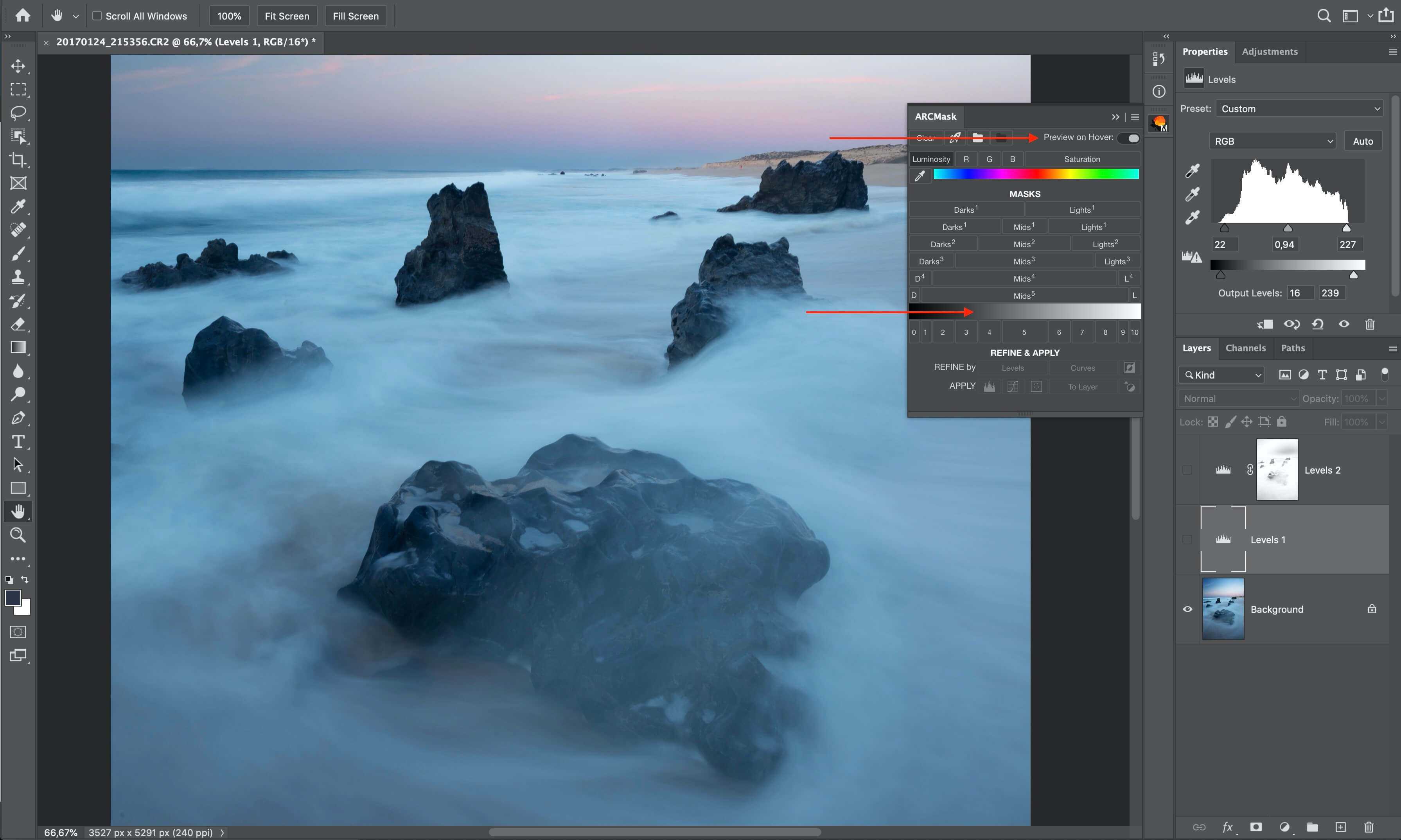Screen dimensions: 1401x840
Task: Click the ARCMask eyedropper color picker
Action: 920,176
